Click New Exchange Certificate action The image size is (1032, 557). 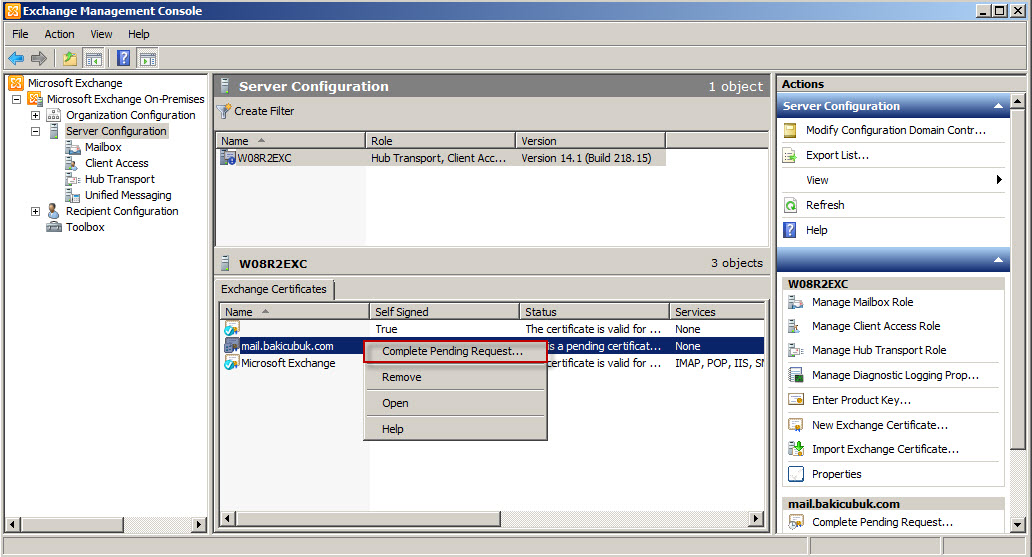pos(880,425)
